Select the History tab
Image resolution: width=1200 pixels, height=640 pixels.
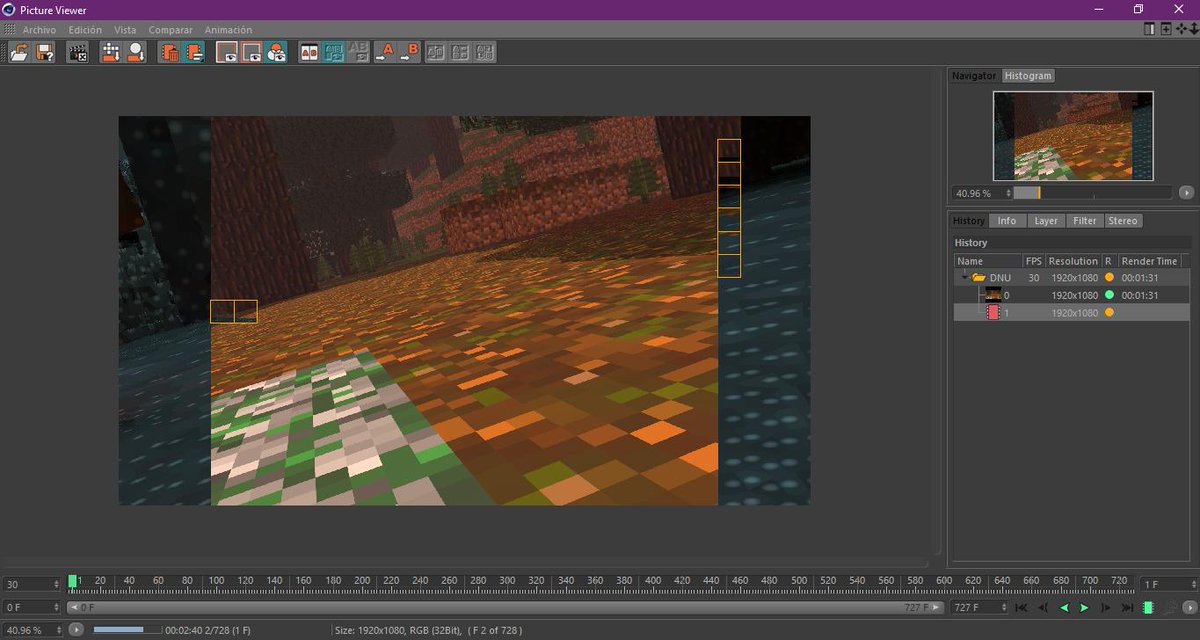[969, 221]
